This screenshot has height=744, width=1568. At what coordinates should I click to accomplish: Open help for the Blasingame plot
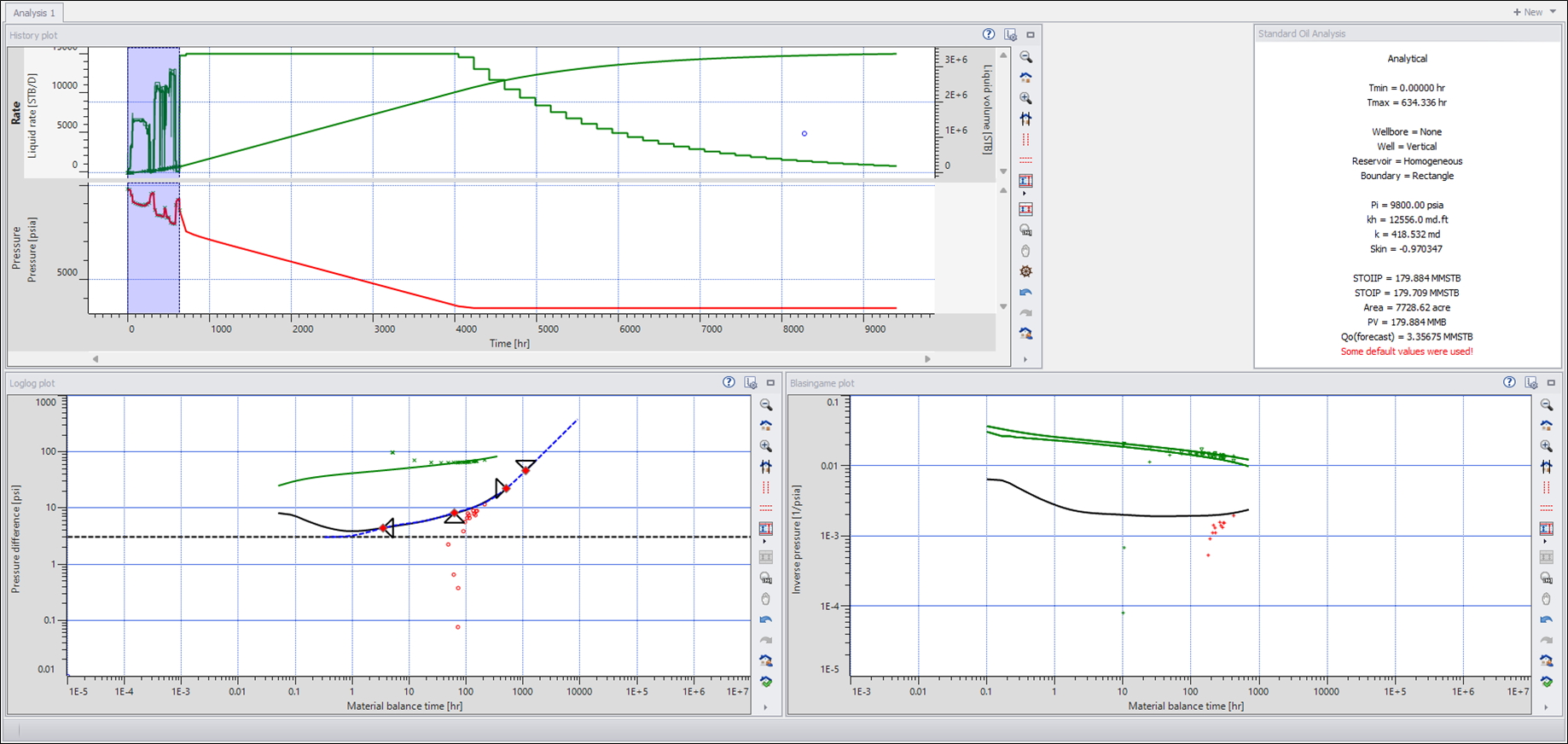pyautogui.click(x=1509, y=382)
